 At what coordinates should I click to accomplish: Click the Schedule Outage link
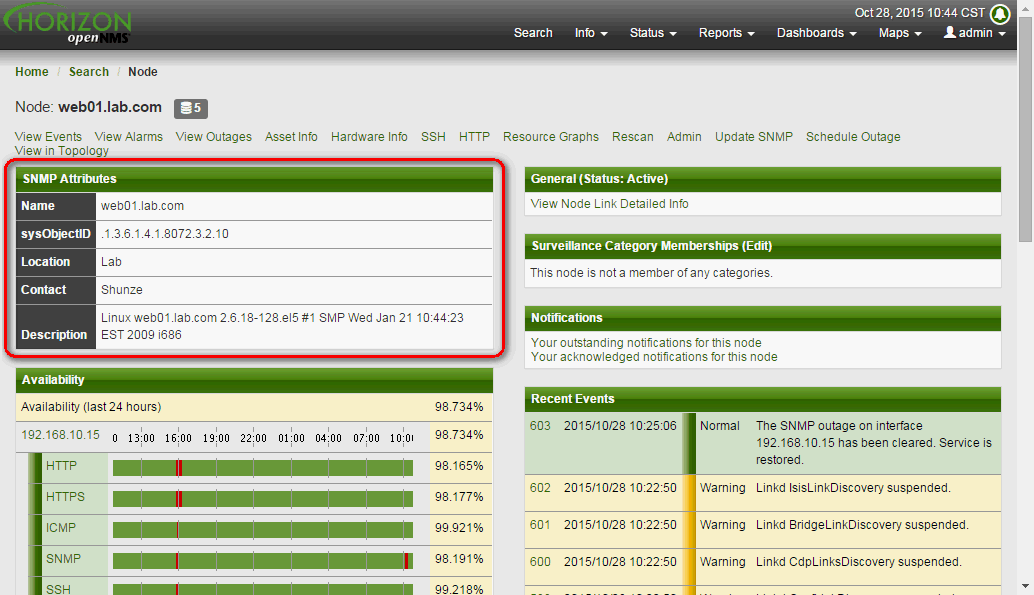[853, 137]
